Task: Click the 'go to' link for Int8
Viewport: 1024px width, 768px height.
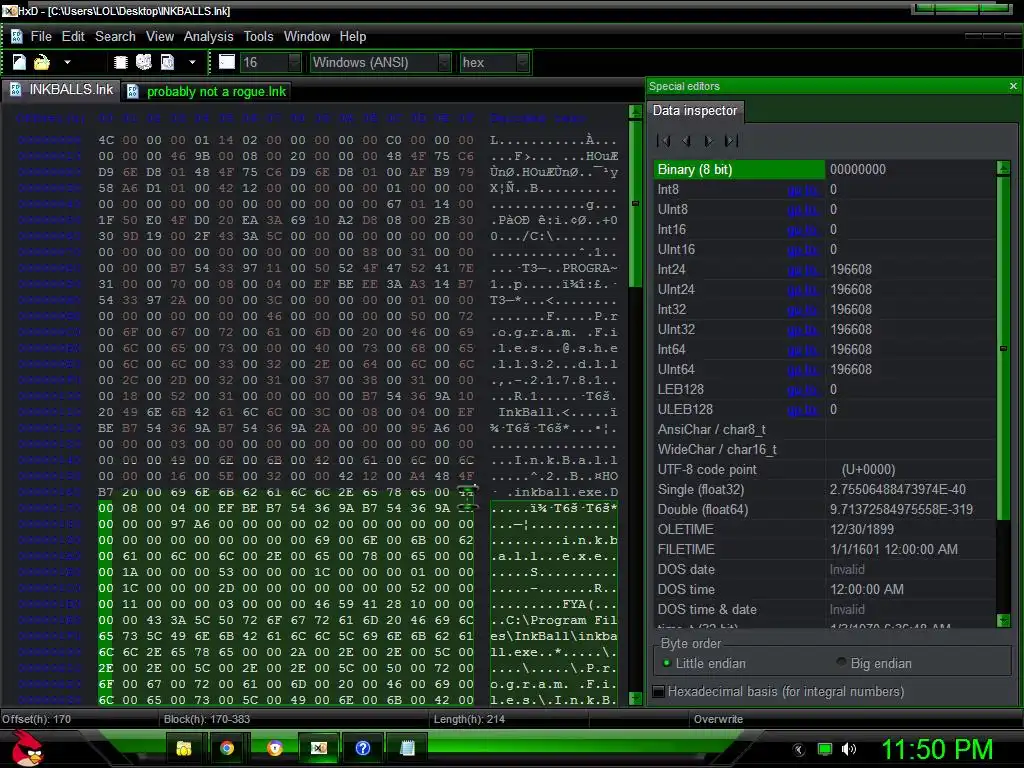Action: pyautogui.click(x=803, y=190)
